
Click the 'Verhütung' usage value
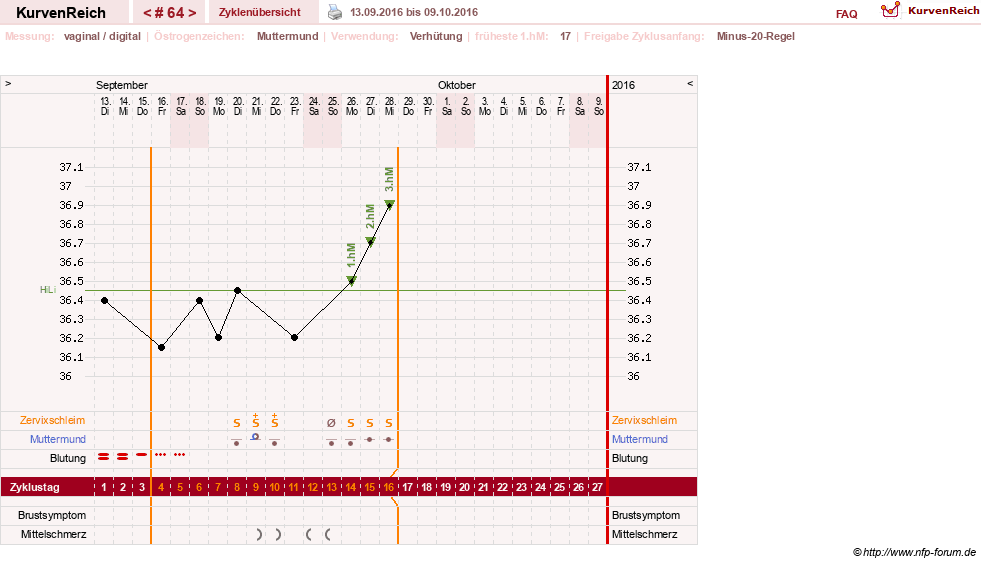(436, 36)
